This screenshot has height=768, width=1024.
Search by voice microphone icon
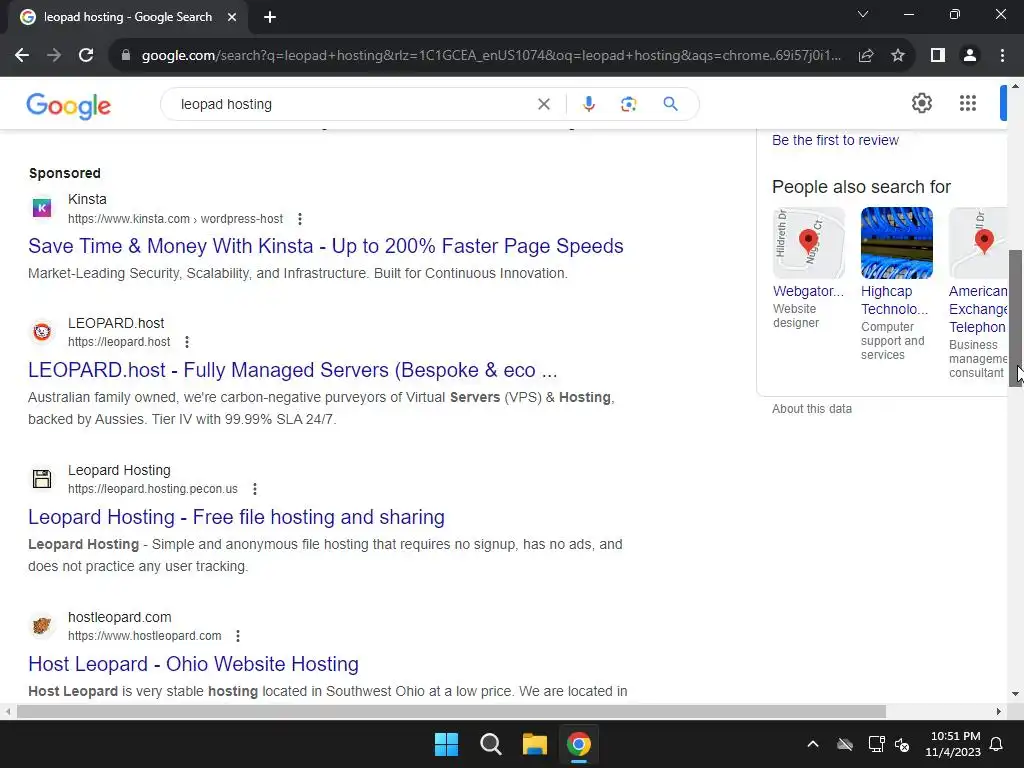point(588,104)
